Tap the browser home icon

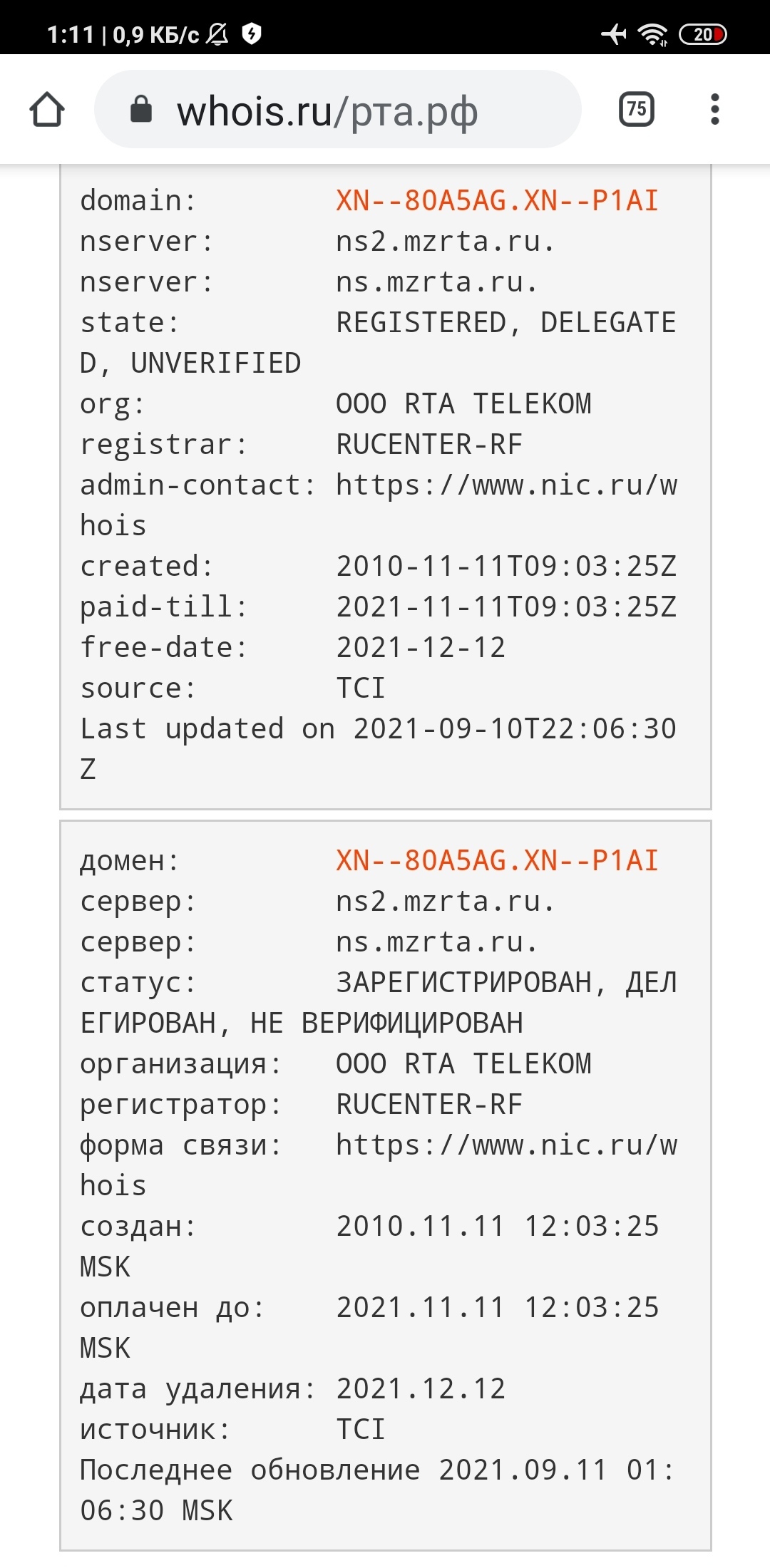tap(47, 110)
